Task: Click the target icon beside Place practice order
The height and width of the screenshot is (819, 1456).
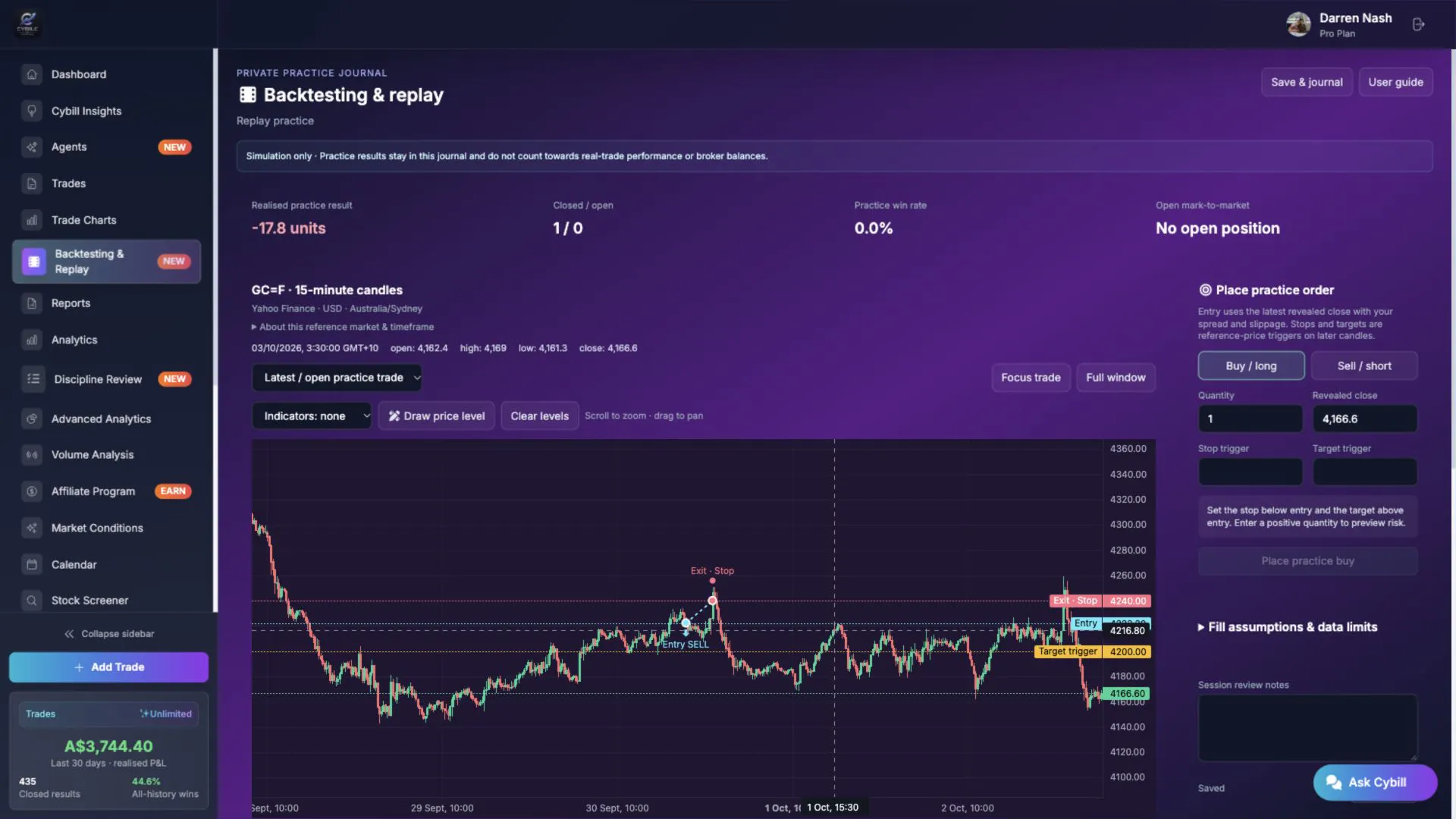Action: (x=1205, y=290)
